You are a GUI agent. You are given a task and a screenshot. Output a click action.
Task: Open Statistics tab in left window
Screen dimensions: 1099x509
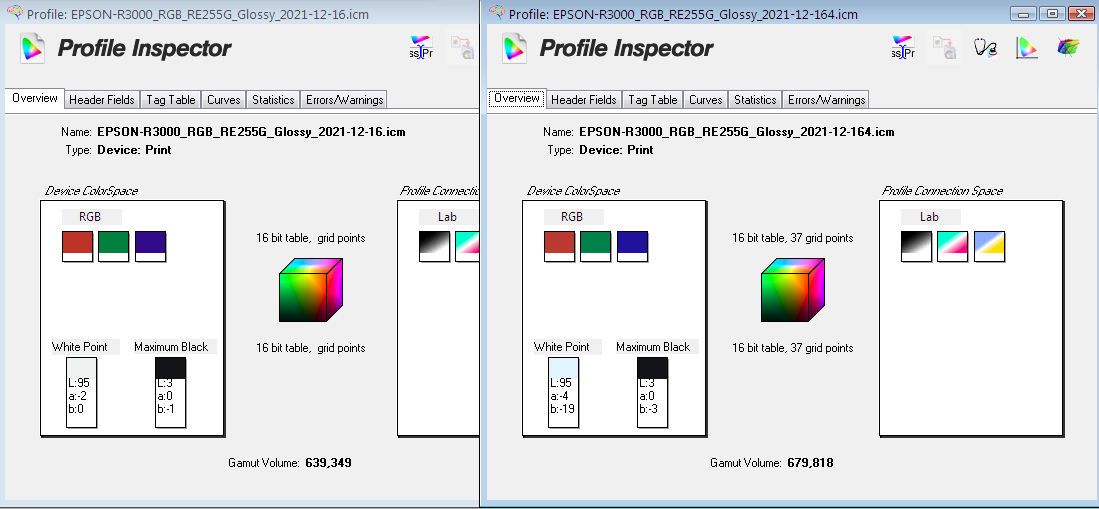(x=273, y=100)
